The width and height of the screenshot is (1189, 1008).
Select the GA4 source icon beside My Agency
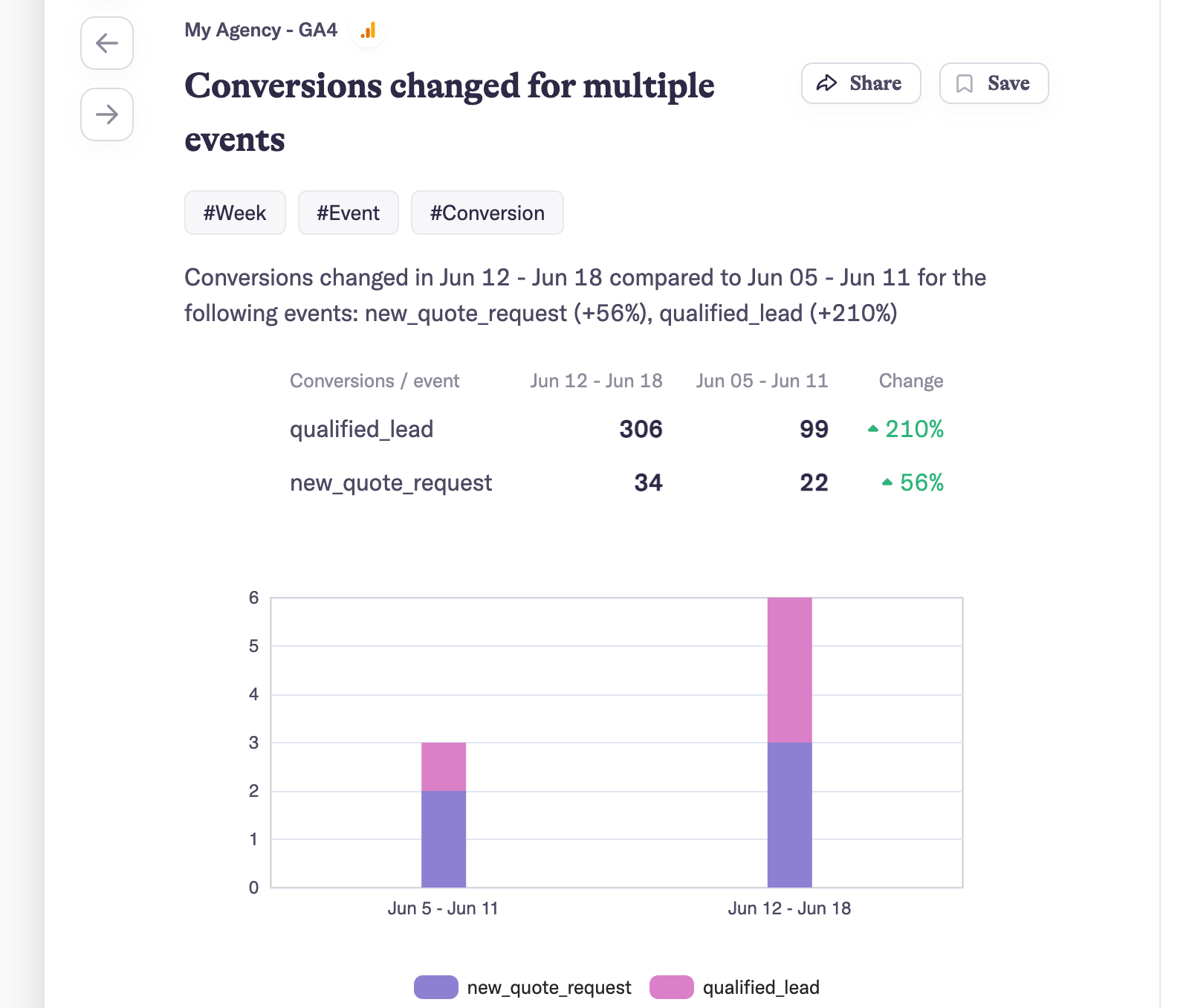pyautogui.click(x=368, y=30)
